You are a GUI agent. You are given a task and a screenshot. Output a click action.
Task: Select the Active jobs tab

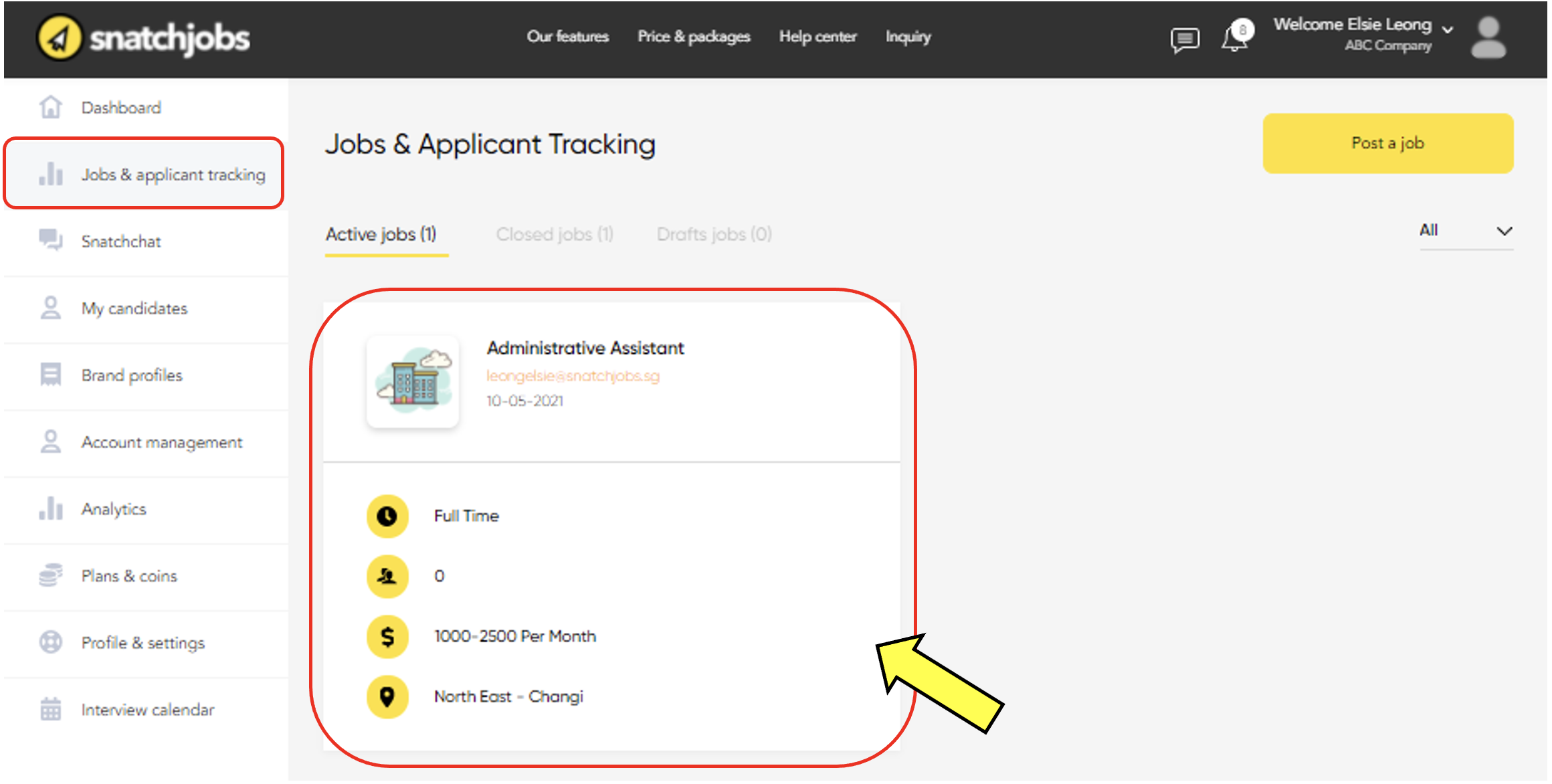coord(381,234)
